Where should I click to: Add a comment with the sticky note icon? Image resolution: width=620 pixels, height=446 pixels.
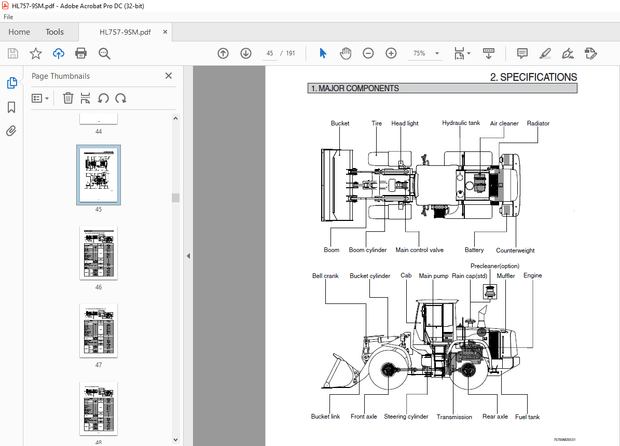coord(522,53)
